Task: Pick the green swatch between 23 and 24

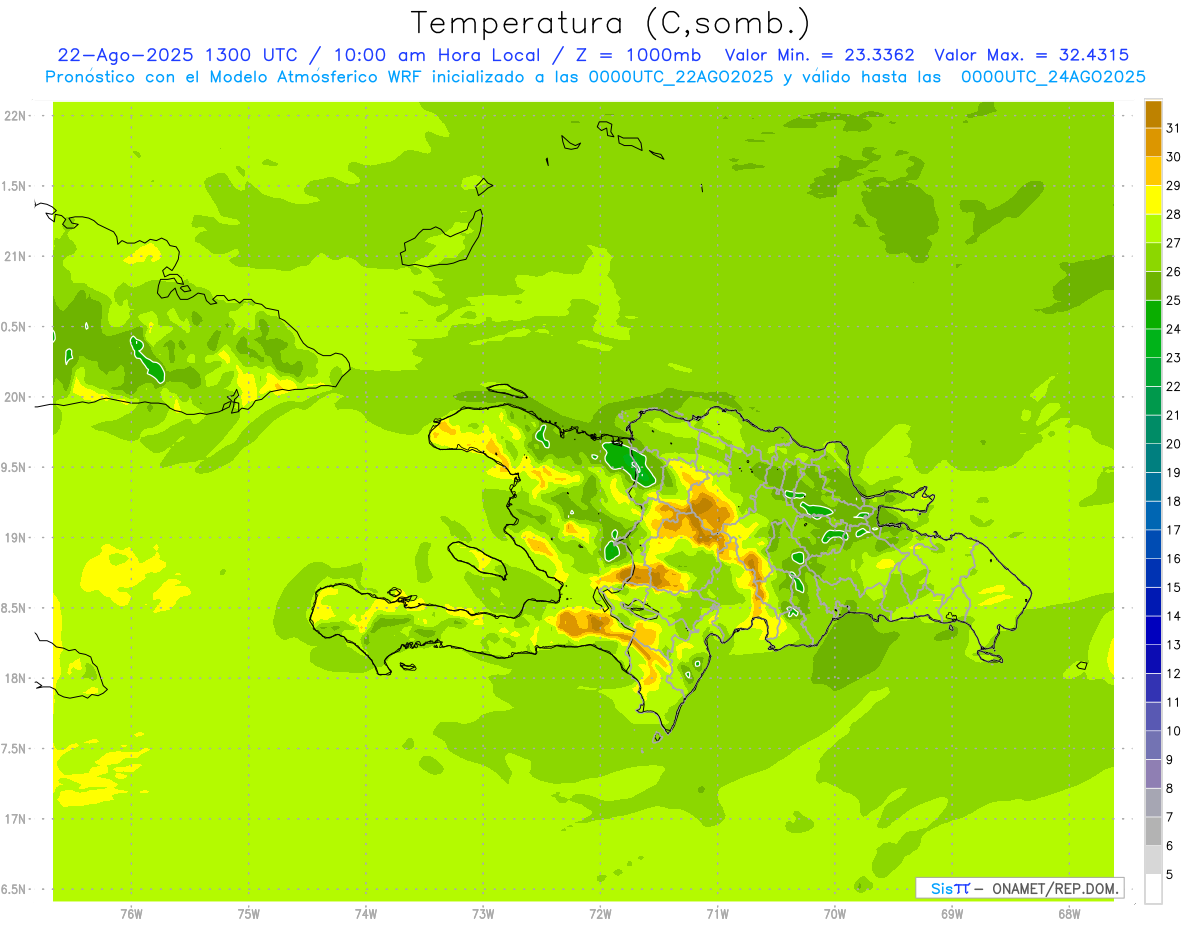Action: click(x=1153, y=344)
